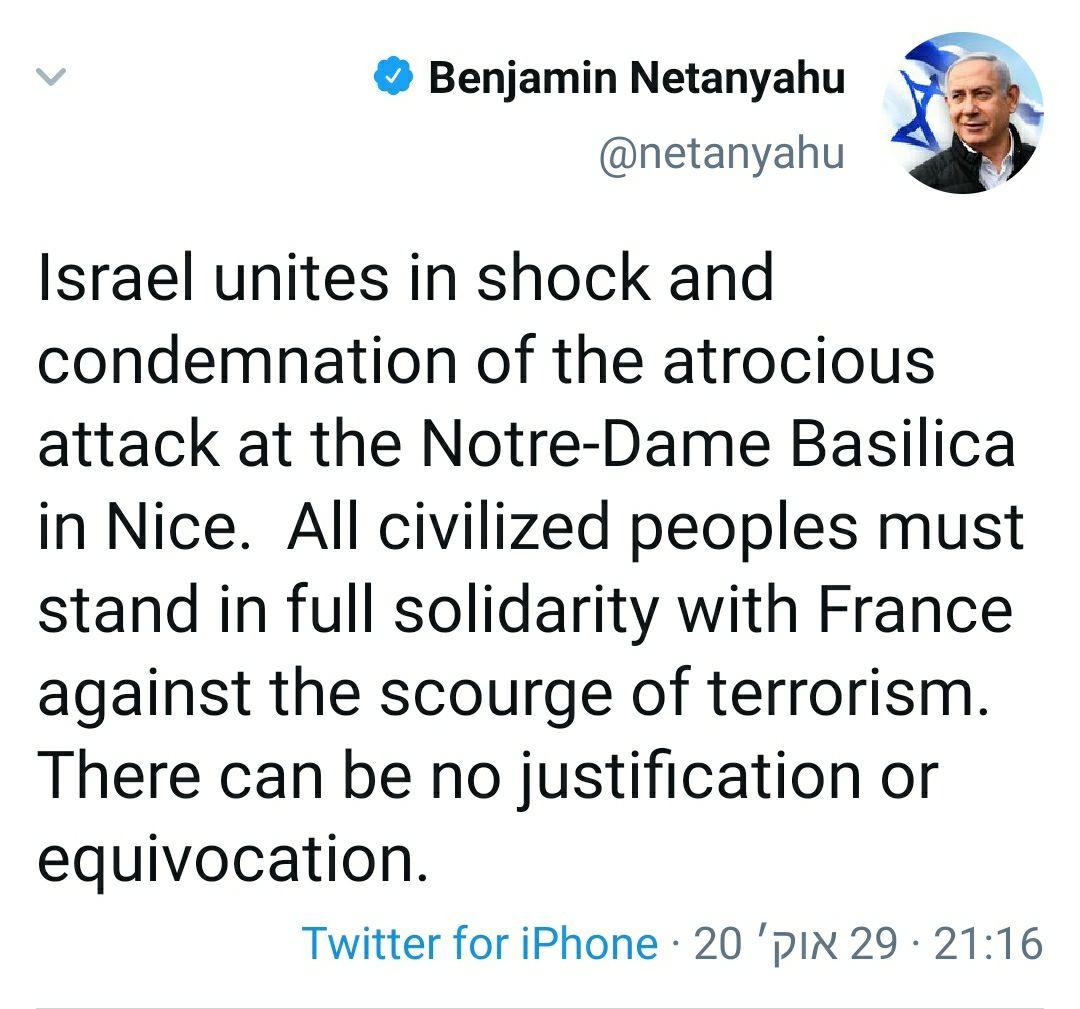Click the @netanyahu handle

(x=721, y=153)
